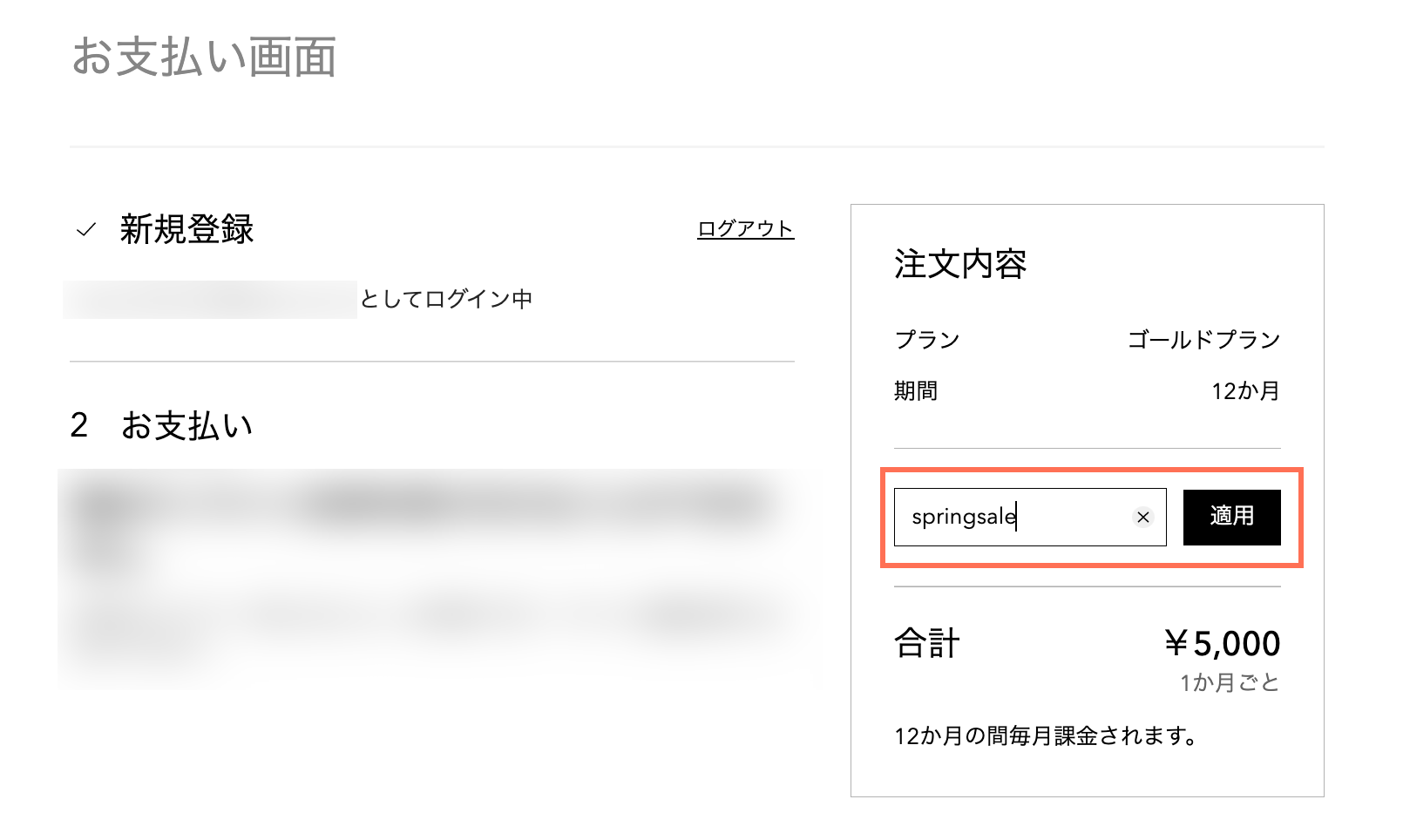The image size is (1403, 840).
Task: Select the お支払い step heading
Action: point(186,425)
